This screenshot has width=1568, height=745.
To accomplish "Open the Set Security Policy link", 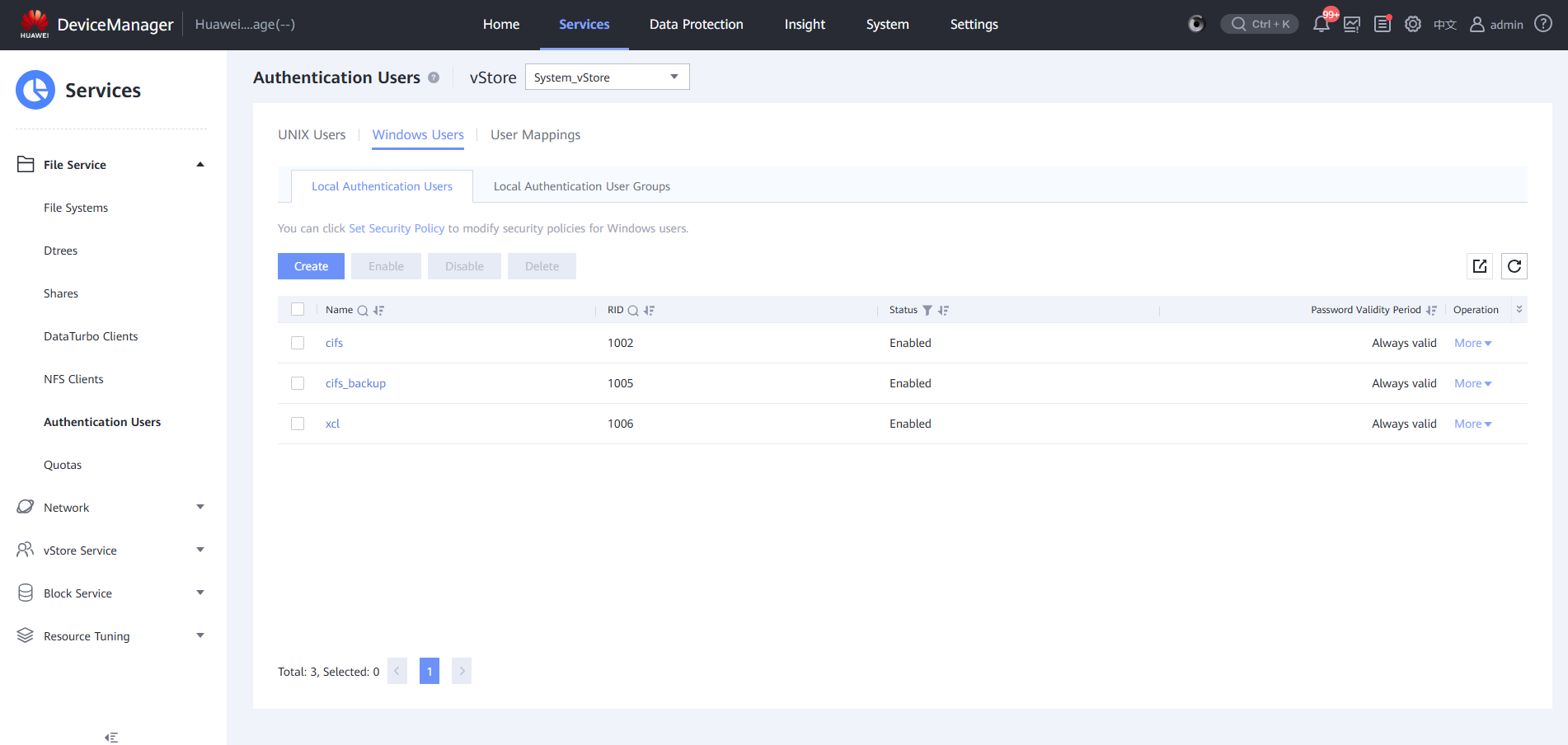I will 397,228.
